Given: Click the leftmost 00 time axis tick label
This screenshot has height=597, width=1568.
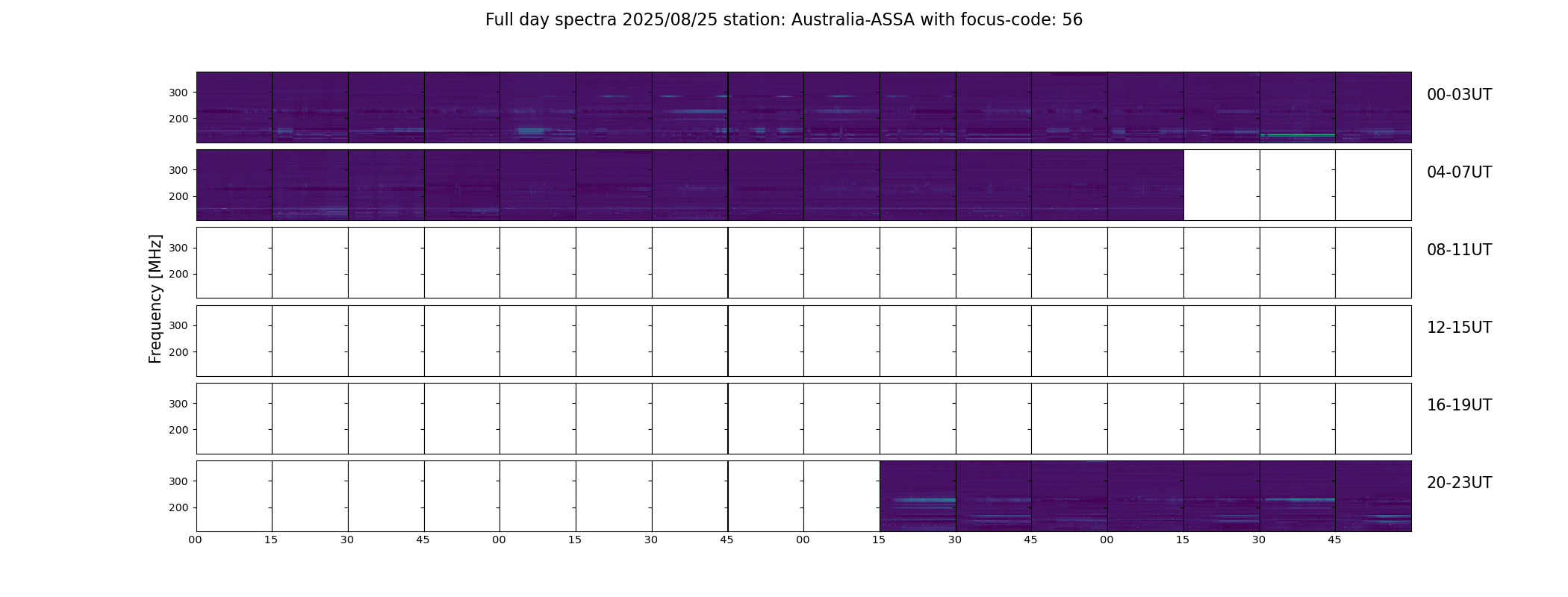Looking at the screenshot, I should (195, 540).
